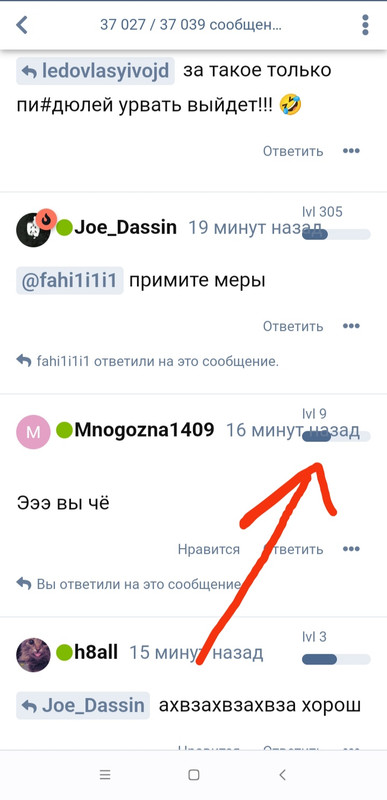387x800 pixels.
Task: Open more options for Mnogozna1409's message
Action: pos(351,549)
